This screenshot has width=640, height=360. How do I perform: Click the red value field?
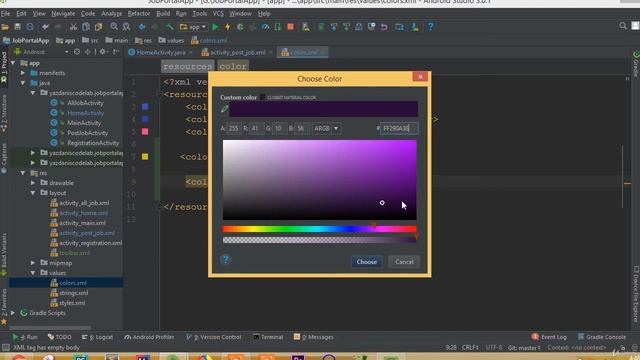click(256, 128)
